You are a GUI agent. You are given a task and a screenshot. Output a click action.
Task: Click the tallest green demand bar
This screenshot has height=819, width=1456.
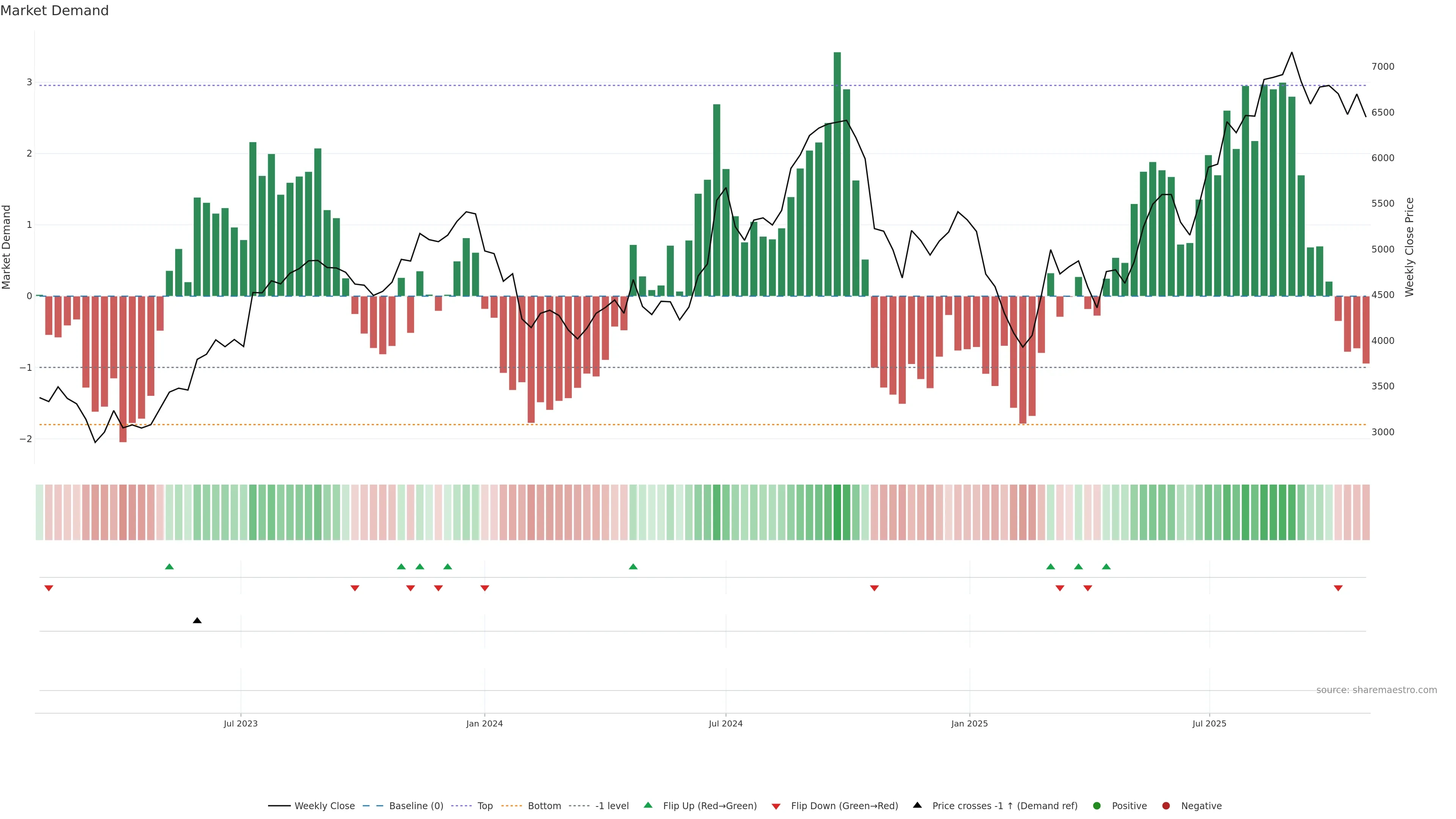pos(837,169)
